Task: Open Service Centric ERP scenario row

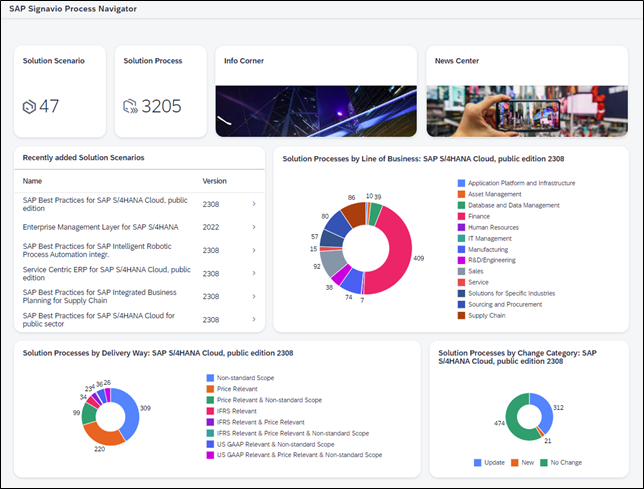Action: click(x=139, y=273)
